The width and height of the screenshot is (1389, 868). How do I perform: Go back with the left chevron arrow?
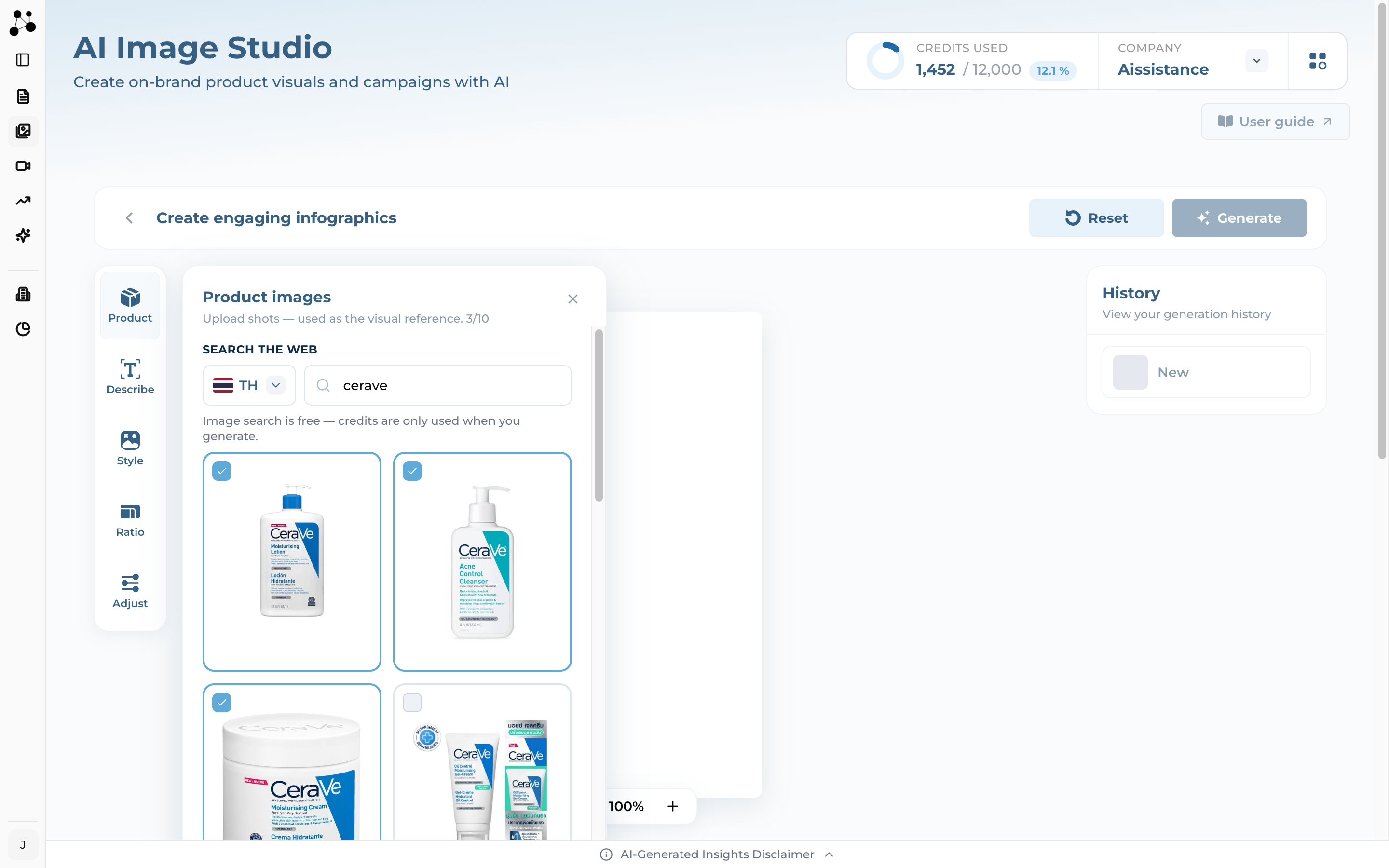point(130,218)
